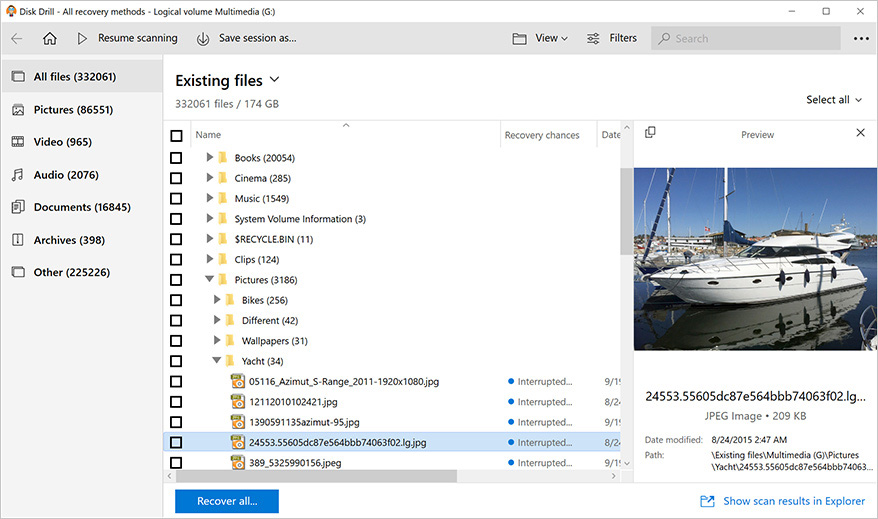Click the Recover all button
This screenshot has height=519, width=878.
tap(227, 501)
